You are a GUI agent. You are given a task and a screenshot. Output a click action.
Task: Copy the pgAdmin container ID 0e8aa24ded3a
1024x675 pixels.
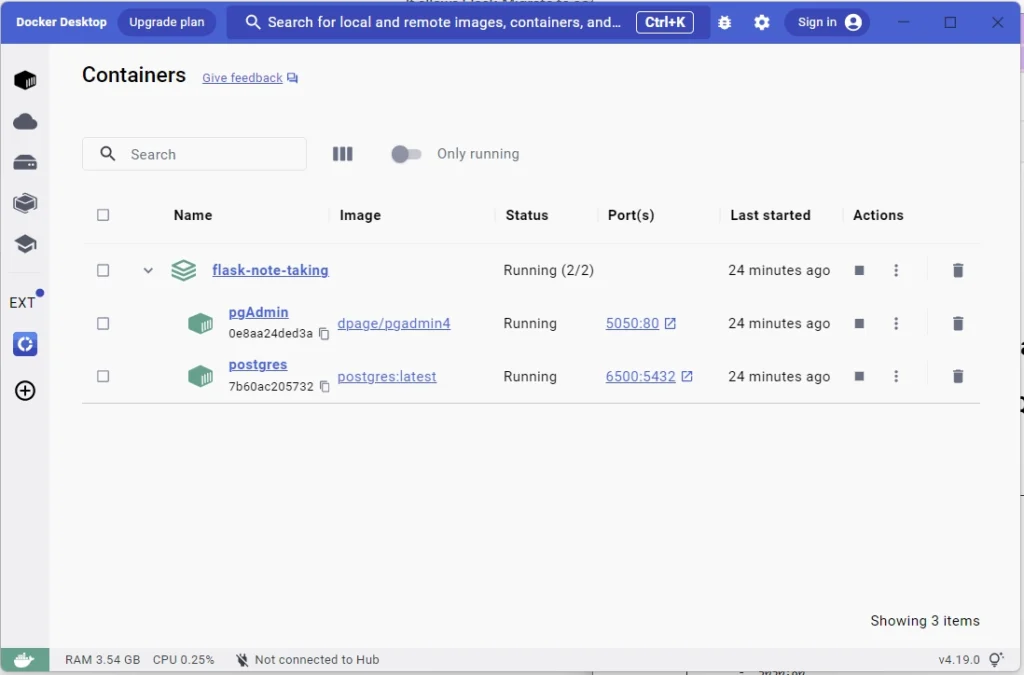324,334
